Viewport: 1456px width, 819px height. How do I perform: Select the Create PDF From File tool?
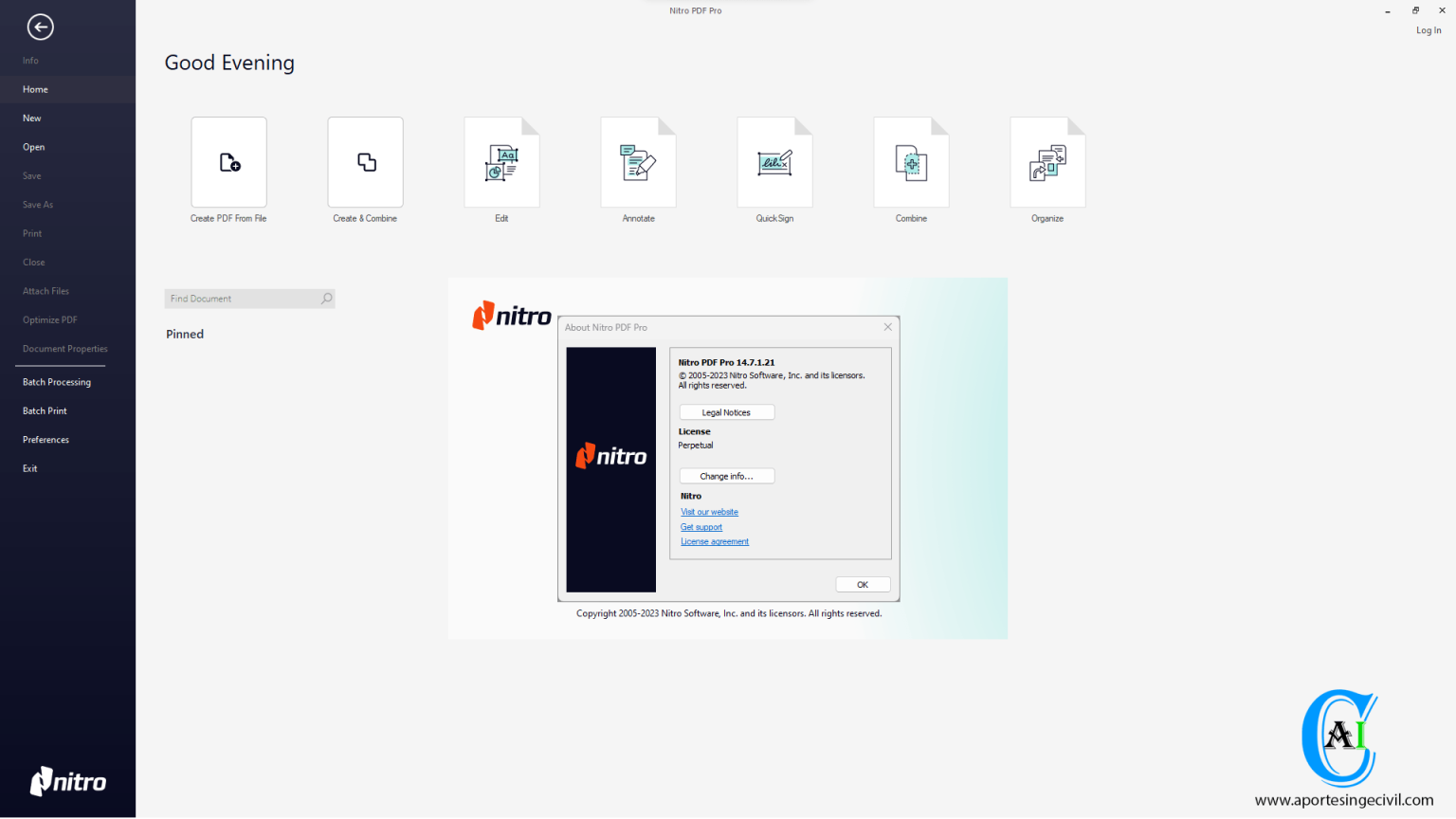[x=228, y=162]
